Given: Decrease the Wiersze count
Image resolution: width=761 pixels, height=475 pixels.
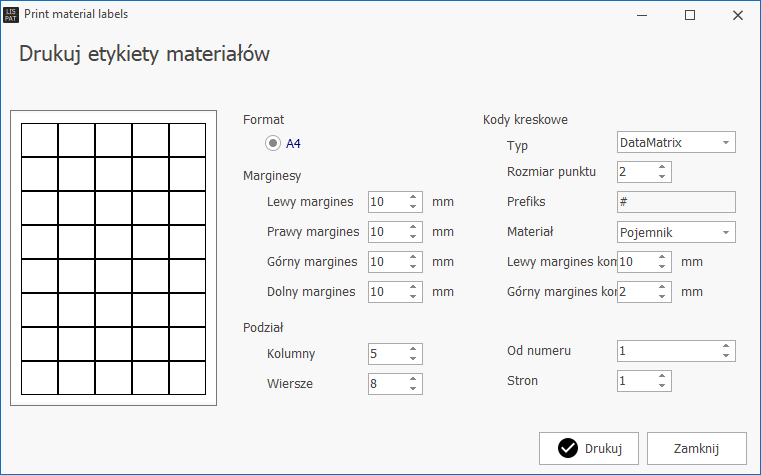Looking at the screenshot, I should 414,389.
